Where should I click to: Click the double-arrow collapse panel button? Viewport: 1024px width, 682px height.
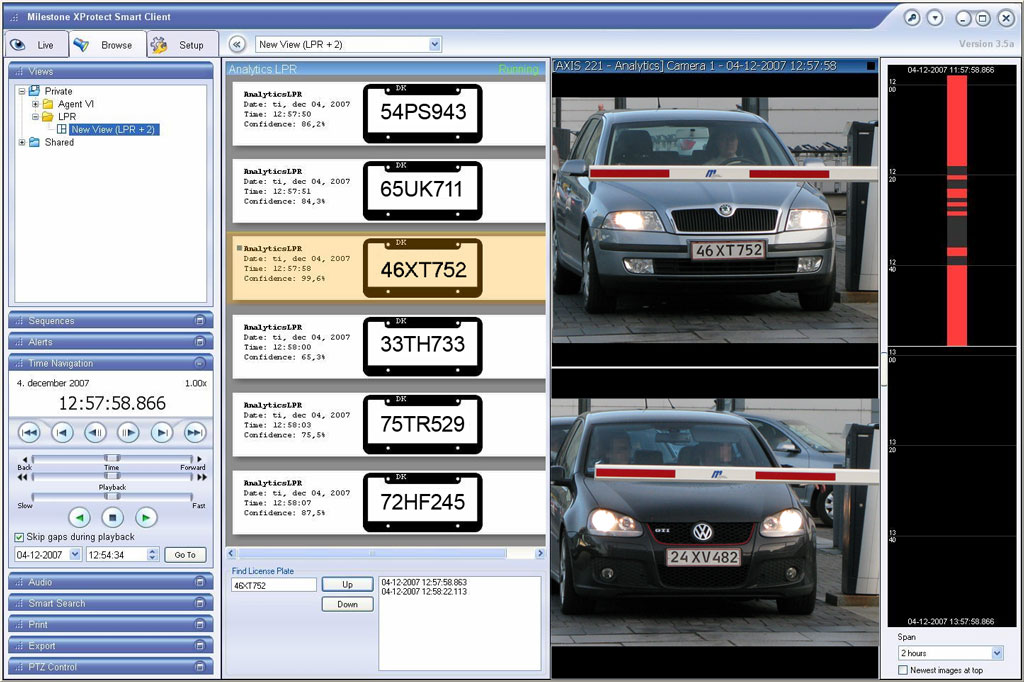coord(236,44)
